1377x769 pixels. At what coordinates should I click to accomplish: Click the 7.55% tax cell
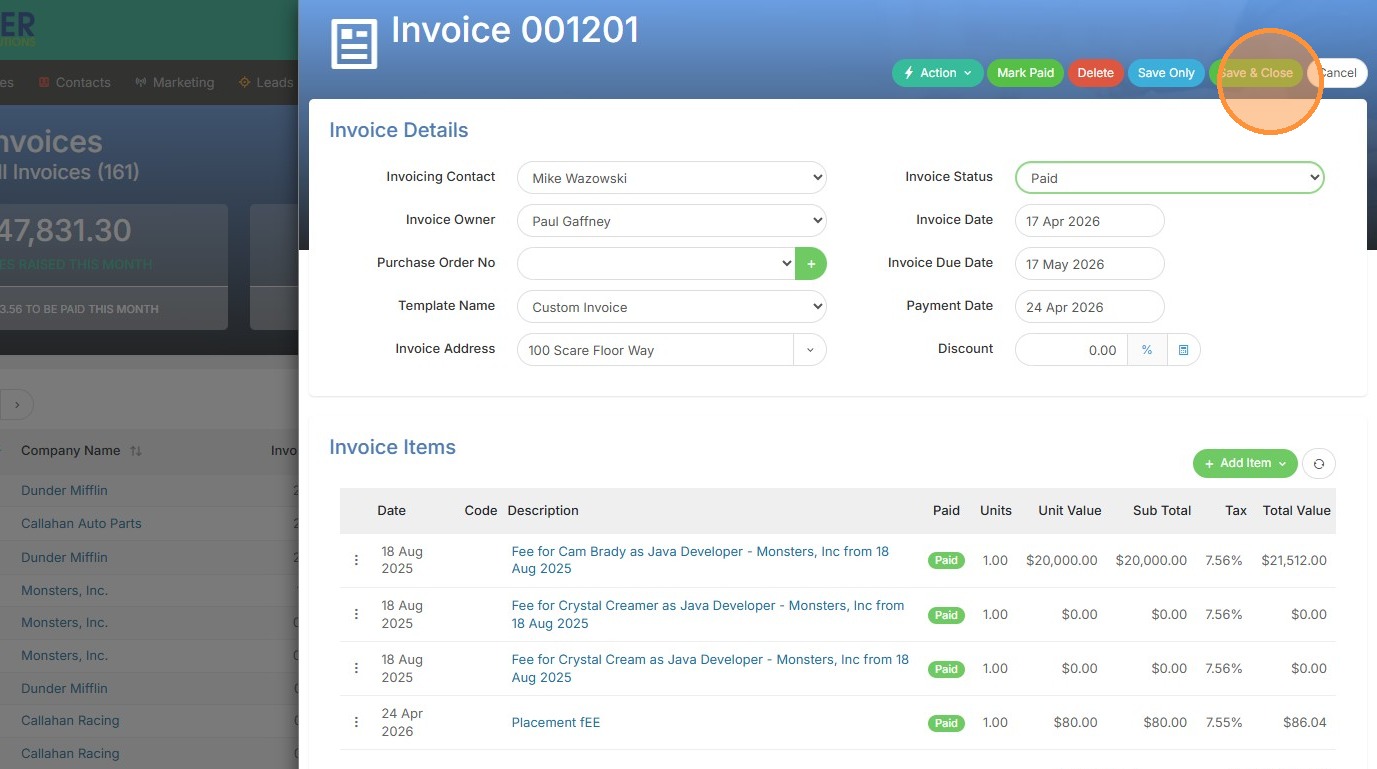pyautogui.click(x=1224, y=722)
